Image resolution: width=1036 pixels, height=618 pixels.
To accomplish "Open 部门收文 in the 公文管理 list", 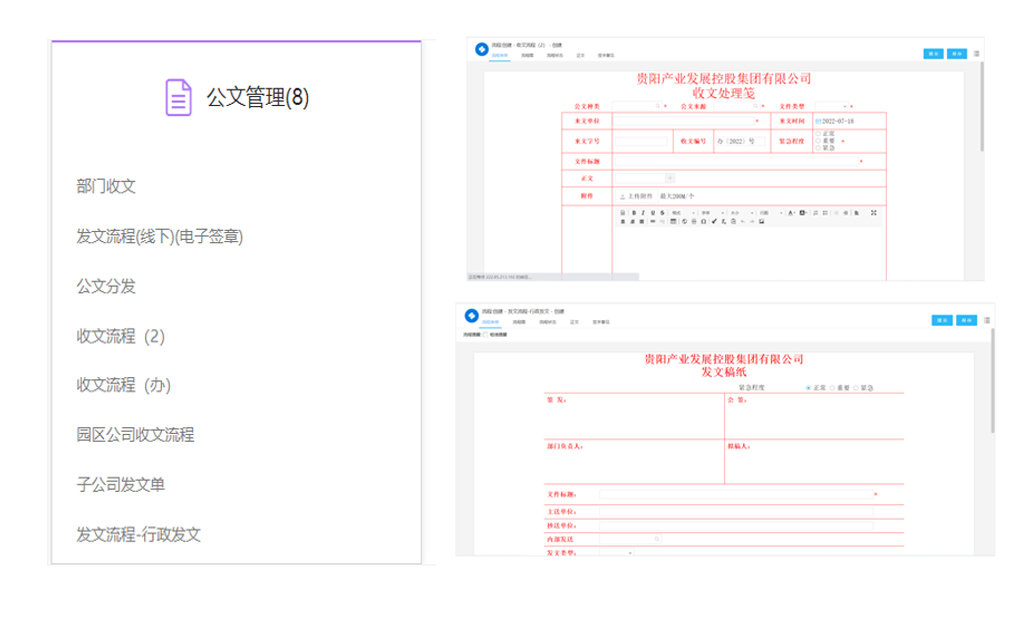I will point(106,186).
